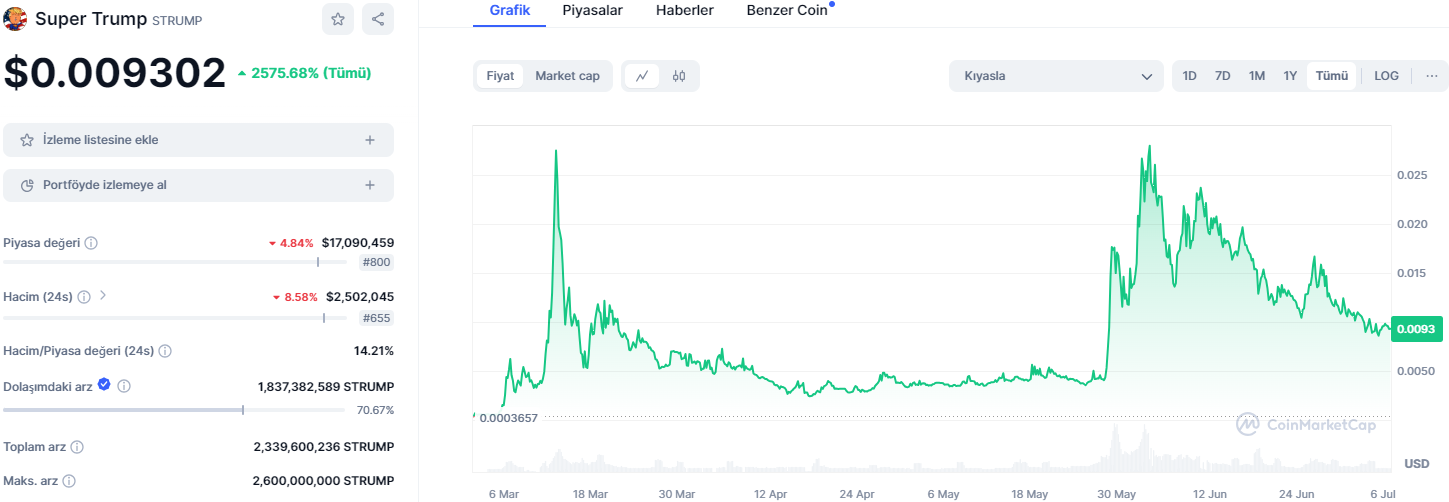Open the Benzer Coin tab
Viewport: 1449px width, 502px height.
point(788,11)
